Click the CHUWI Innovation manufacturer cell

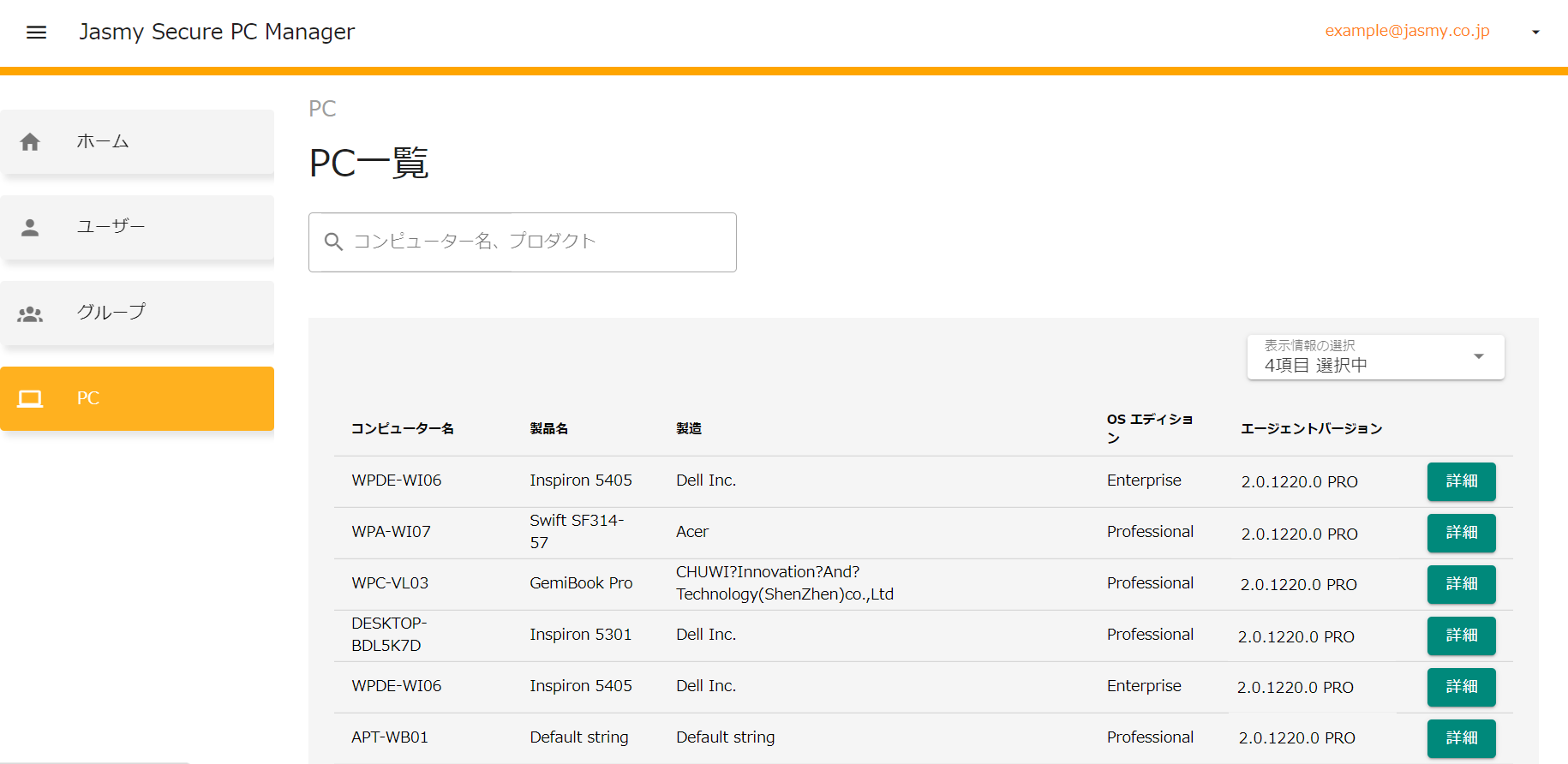point(785,583)
